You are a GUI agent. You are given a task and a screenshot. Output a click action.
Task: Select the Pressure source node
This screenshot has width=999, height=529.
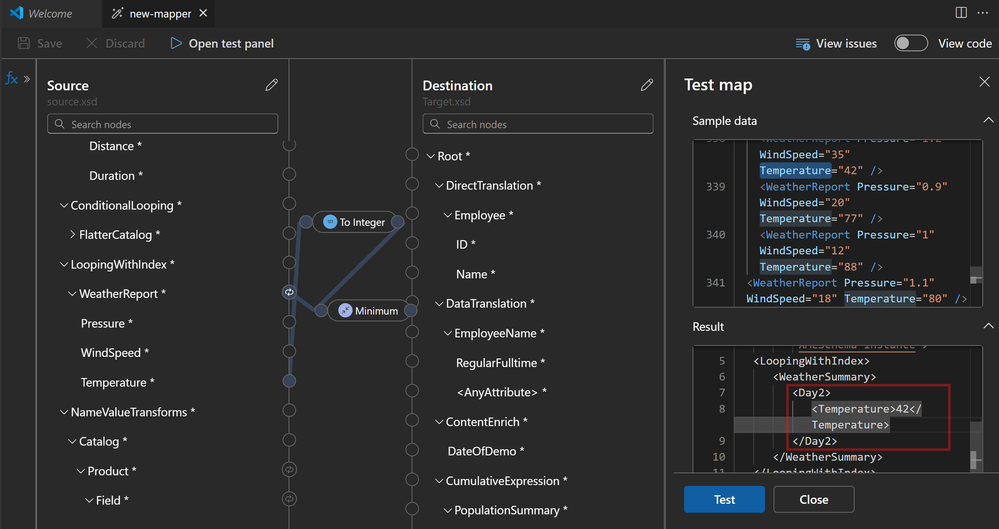[x=106, y=323]
